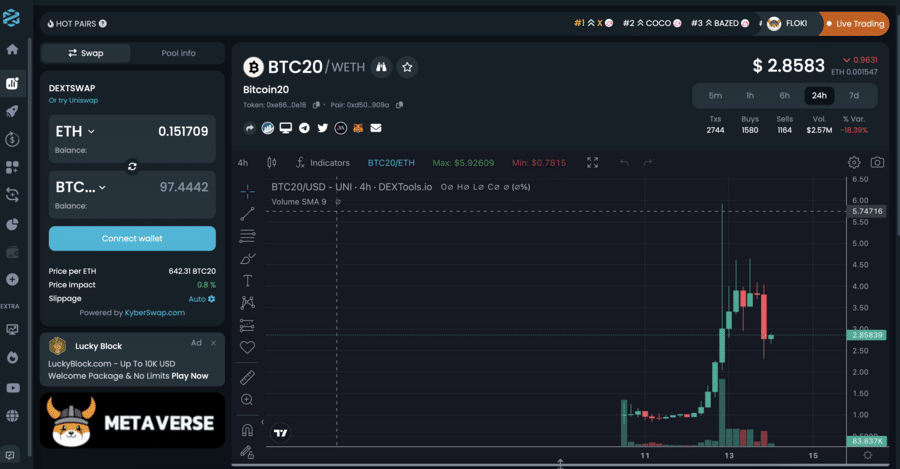Edit the ETH amount 0.151709 field

click(x=183, y=131)
